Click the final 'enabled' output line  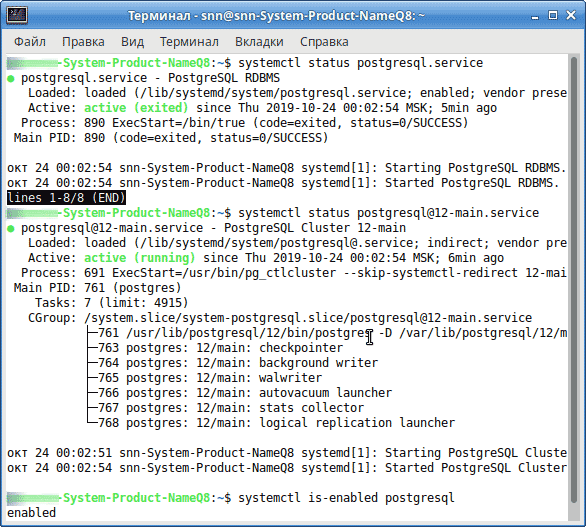(x=31, y=513)
